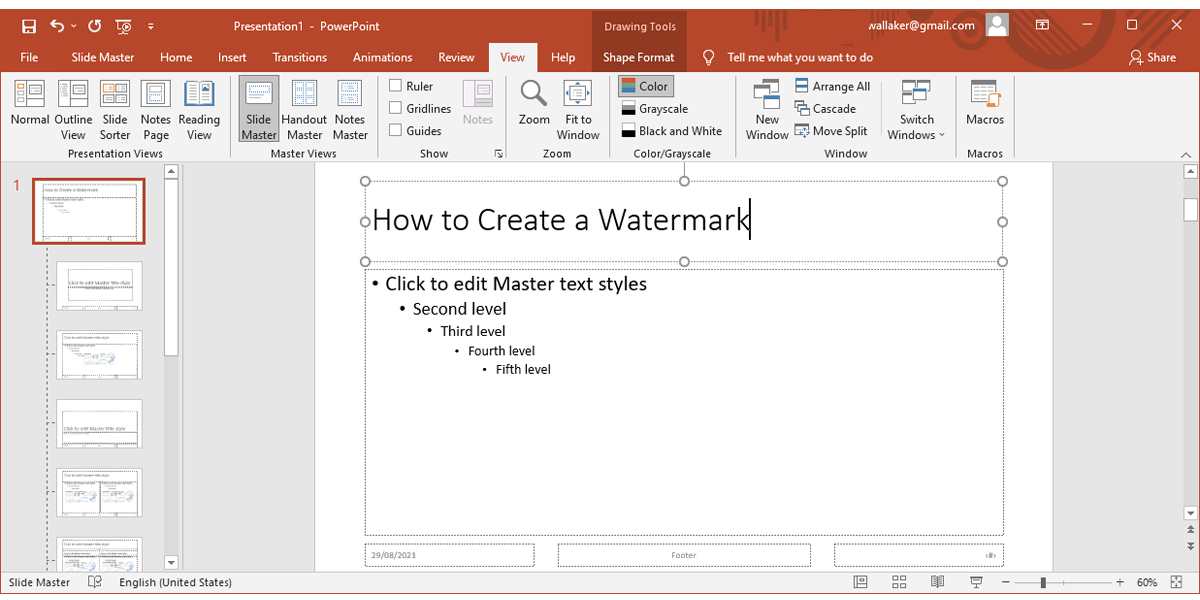This screenshot has width=1200, height=600.
Task: Enable the Guides option
Action: coord(394,130)
